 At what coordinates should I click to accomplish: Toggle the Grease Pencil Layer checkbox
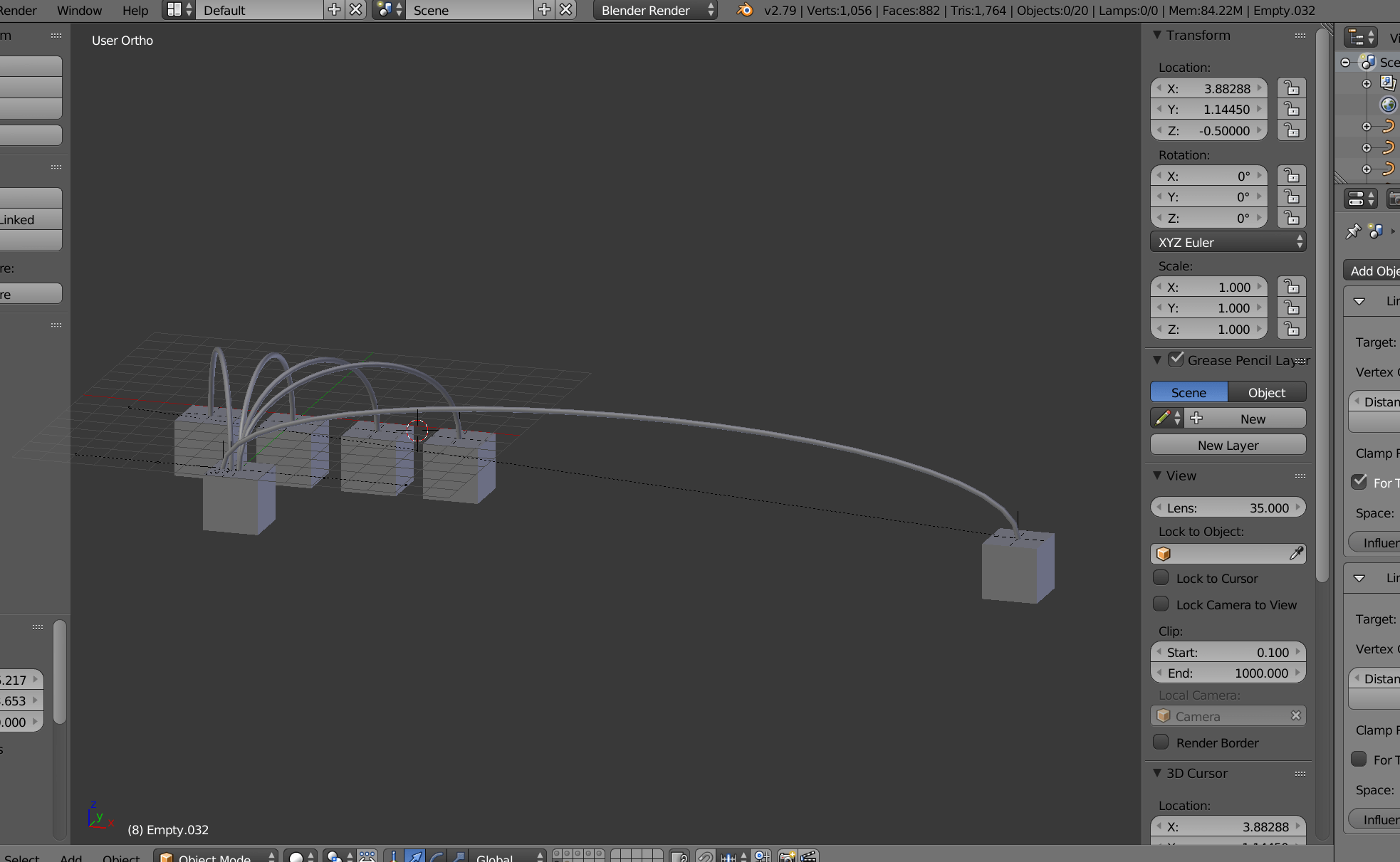[x=1176, y=359]
